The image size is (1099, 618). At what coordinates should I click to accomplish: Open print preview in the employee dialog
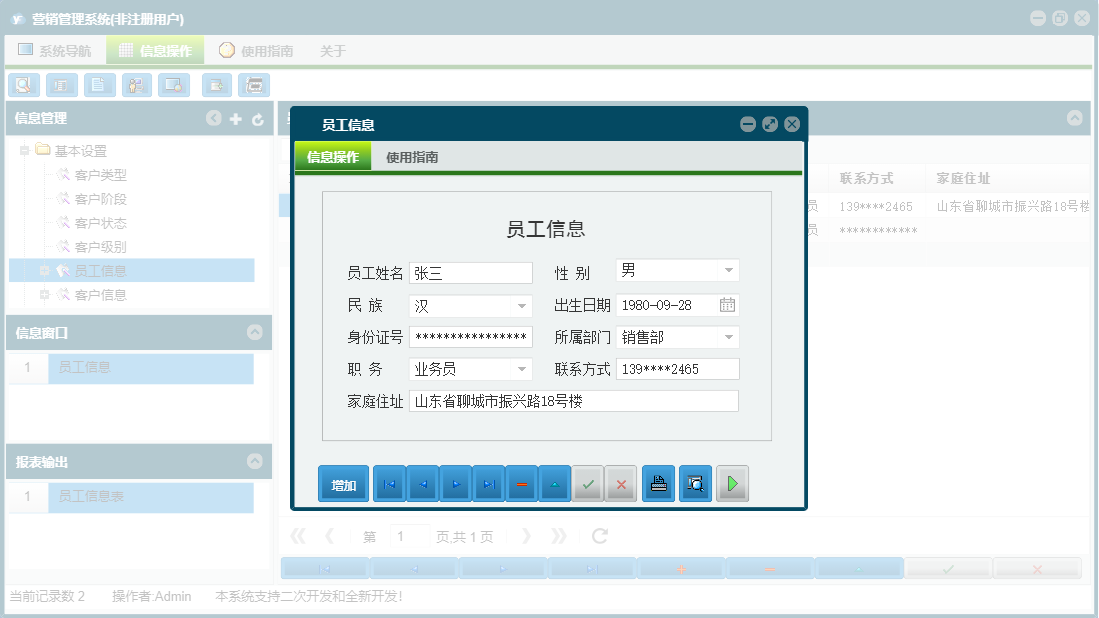coord(695,483)
